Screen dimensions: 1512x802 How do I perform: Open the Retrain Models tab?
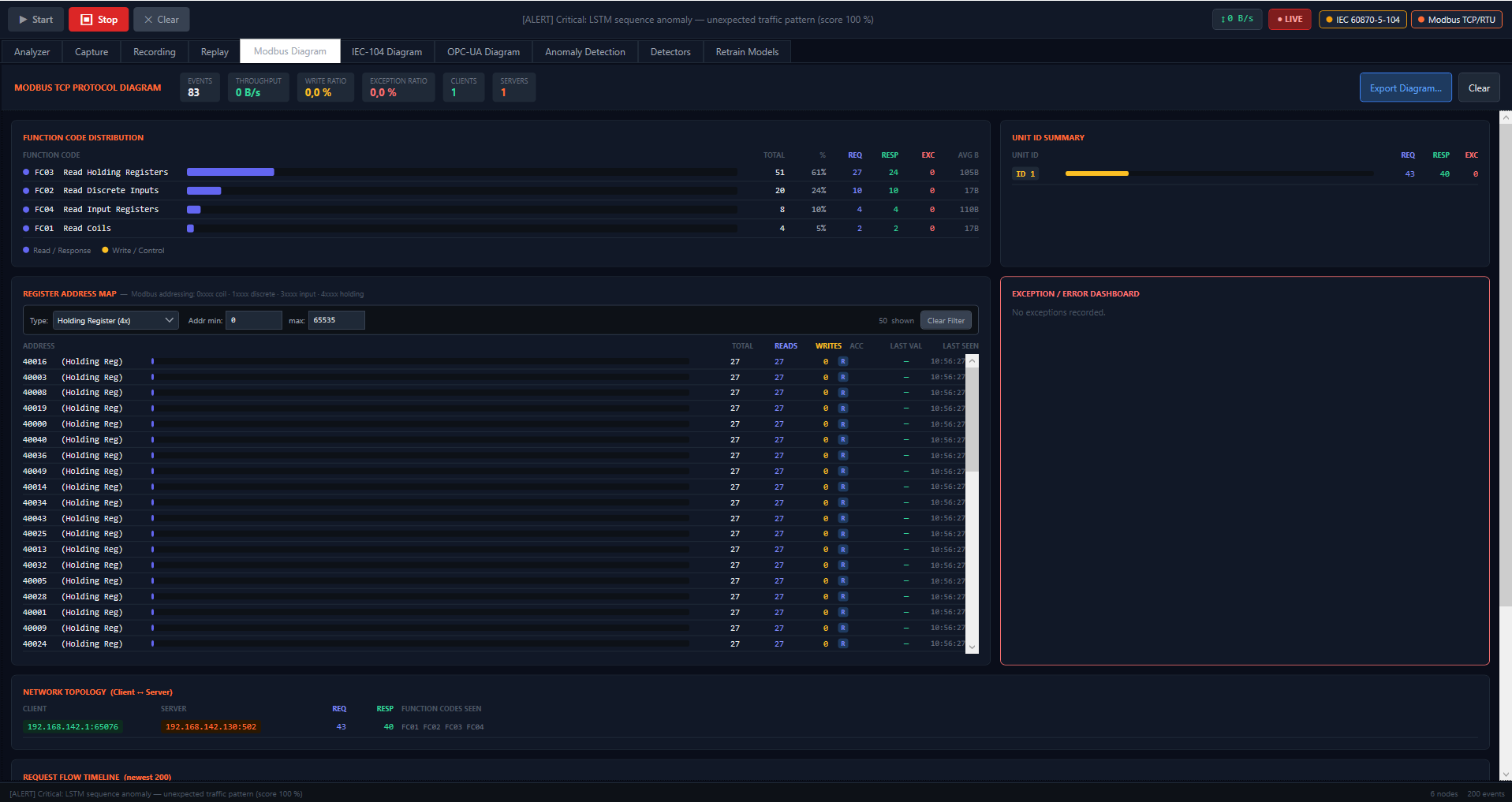pos(746,52)
